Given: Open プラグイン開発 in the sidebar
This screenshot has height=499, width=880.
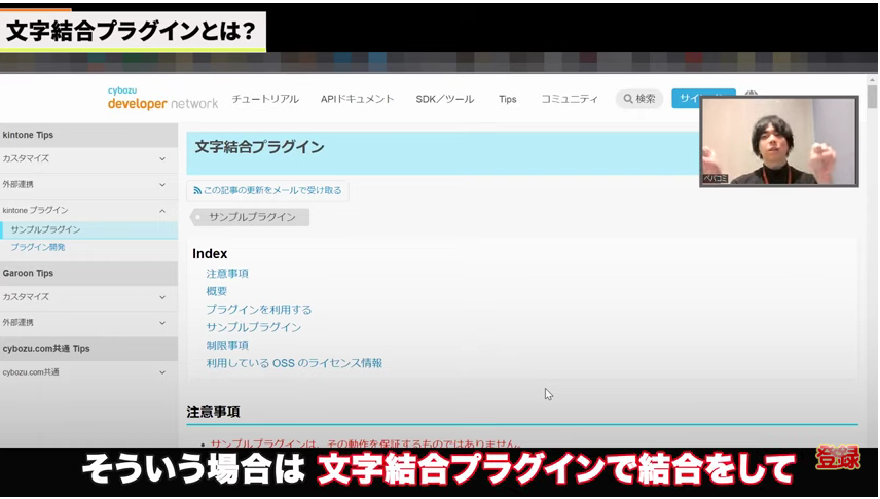Looking at the screenshot, I should [38, 247].
